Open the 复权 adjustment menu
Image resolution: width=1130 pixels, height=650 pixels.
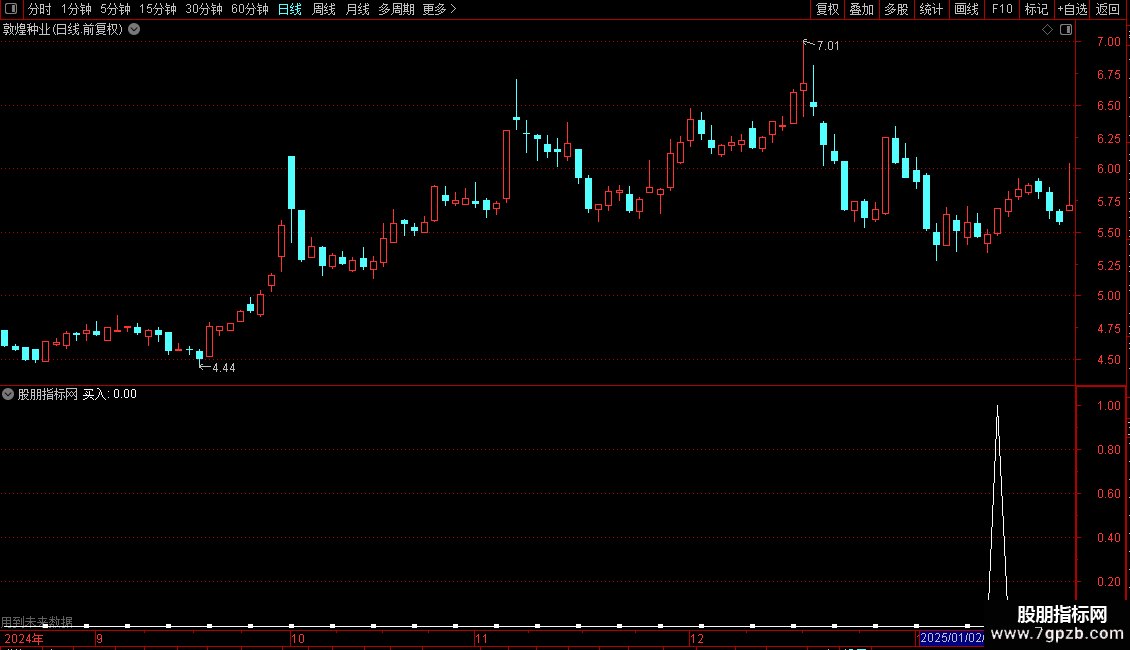(x=827, y=9)
